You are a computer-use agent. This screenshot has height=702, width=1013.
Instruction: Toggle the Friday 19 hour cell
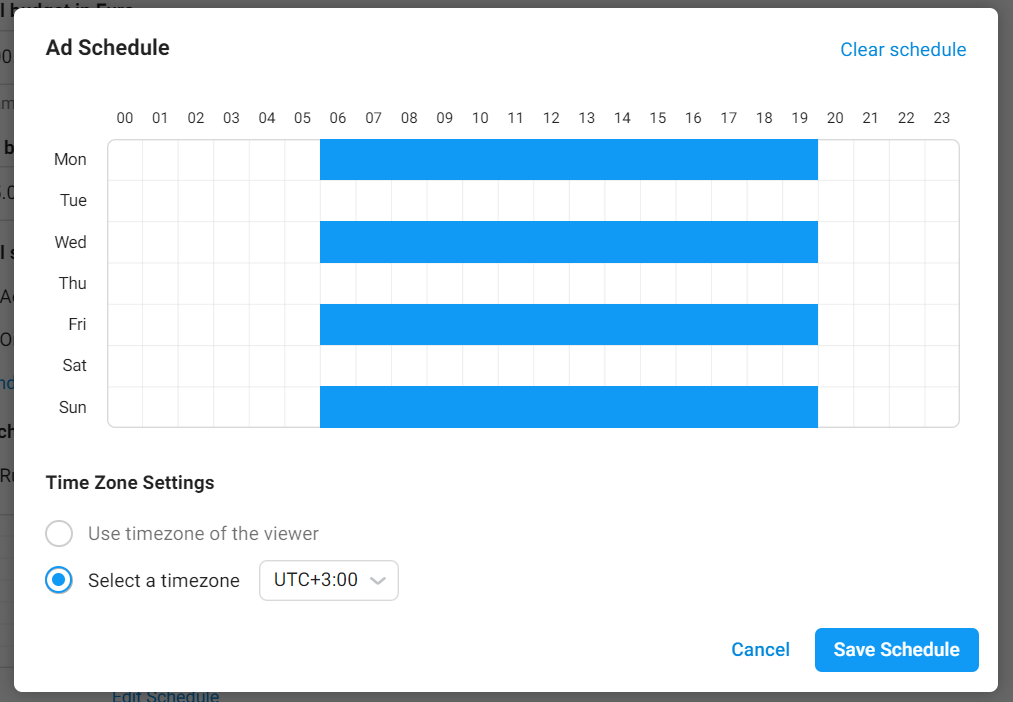click(x=800, y=324)
